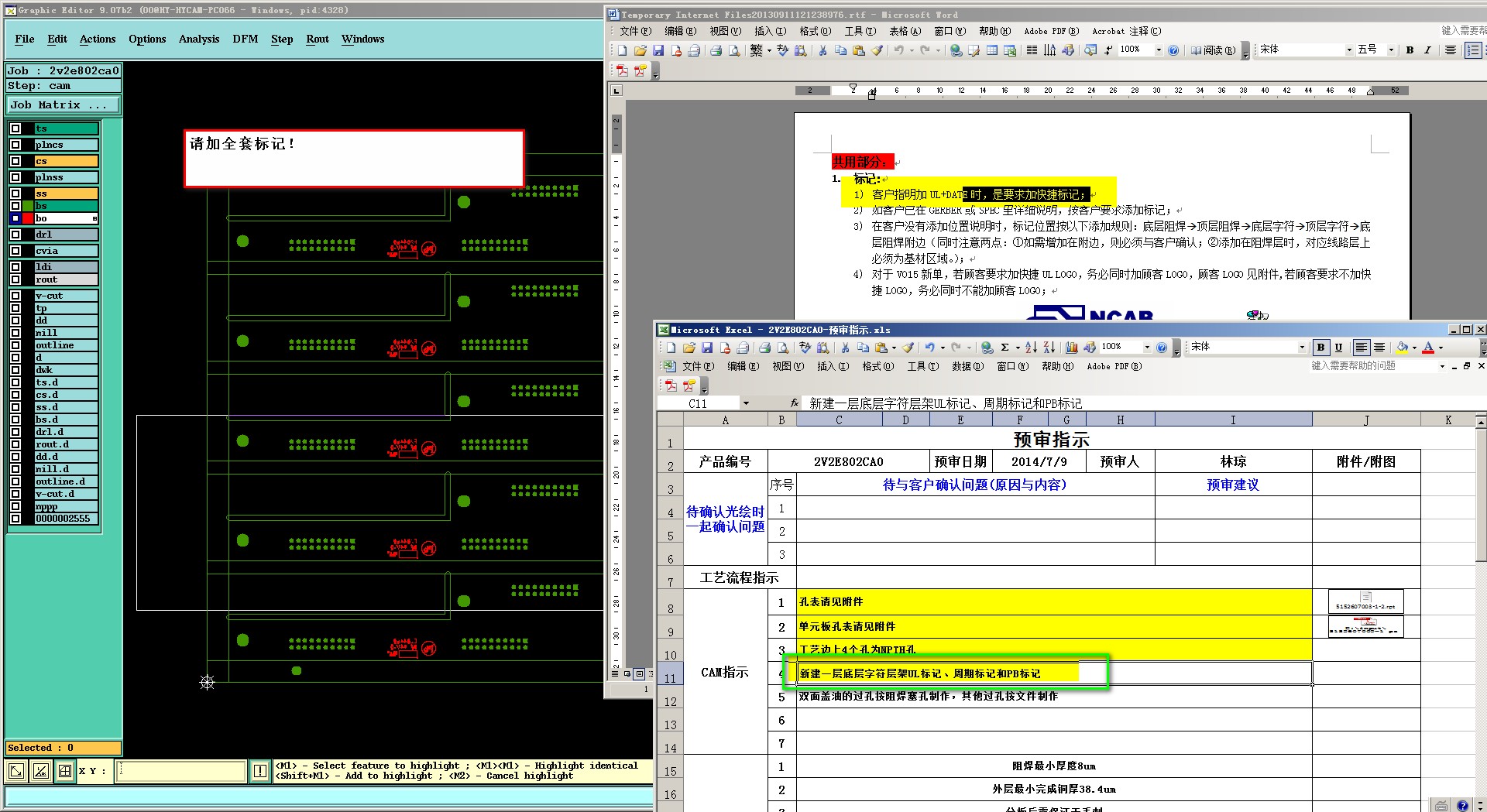
Task: Click the Save icon in Word toolbar
Action: click(x=658, y=50)
